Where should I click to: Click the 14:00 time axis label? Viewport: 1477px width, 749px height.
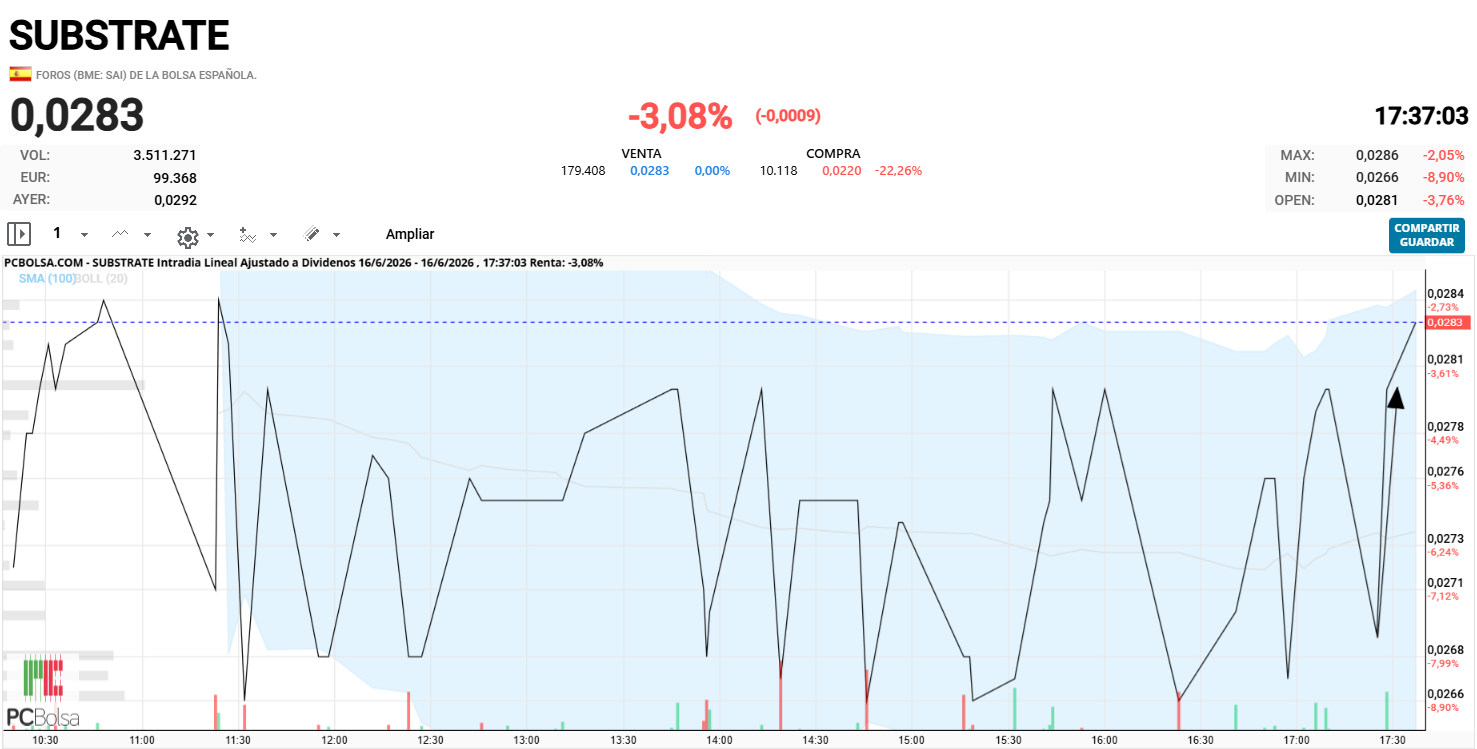[x=719, y=740]
